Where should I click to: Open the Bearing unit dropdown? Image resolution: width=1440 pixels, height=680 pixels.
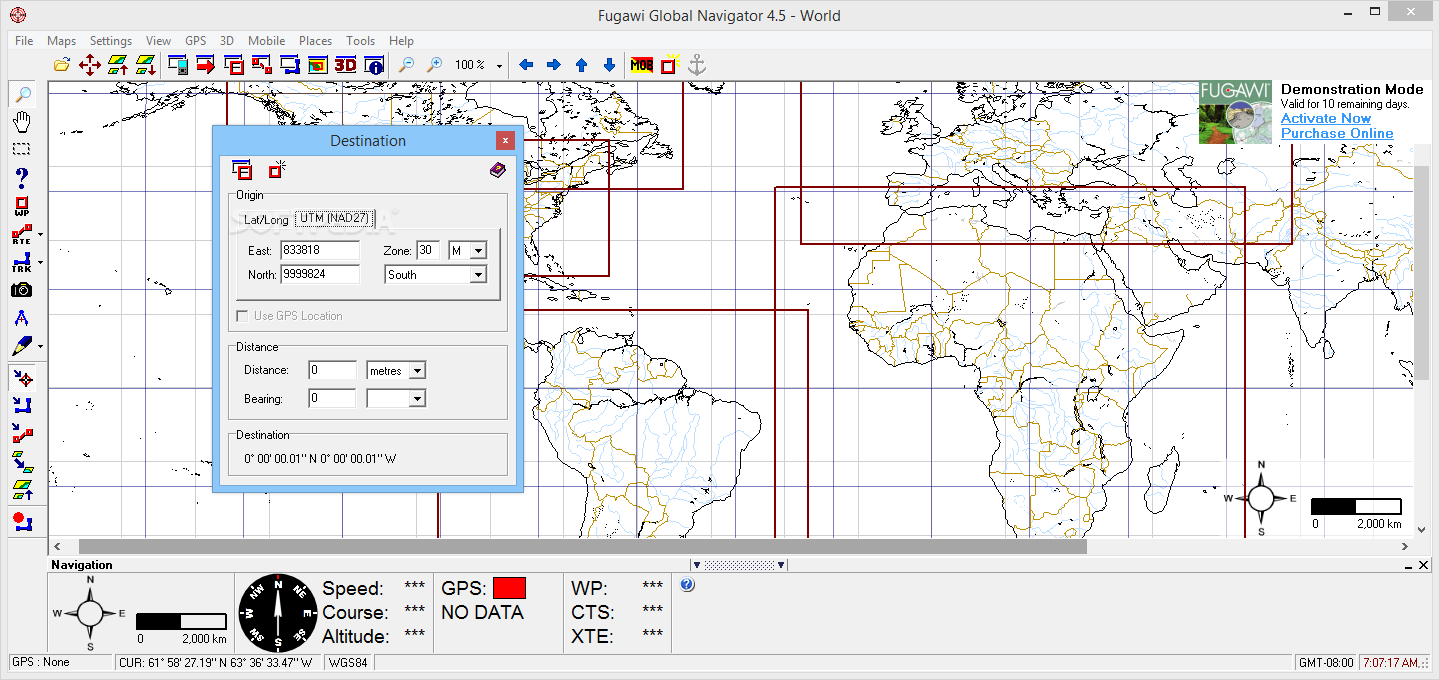(x=417, y=399)
